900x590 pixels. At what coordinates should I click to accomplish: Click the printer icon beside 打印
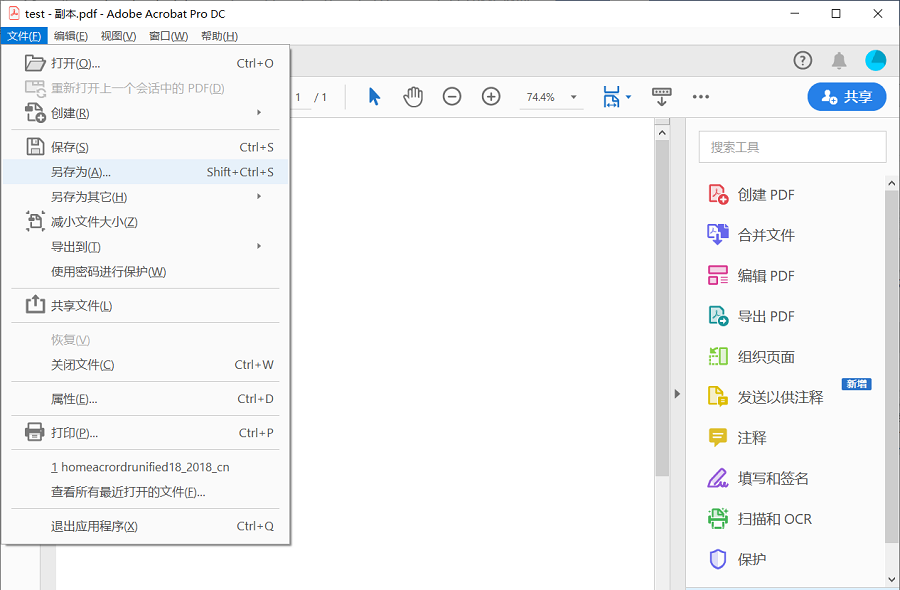[35, 432]
